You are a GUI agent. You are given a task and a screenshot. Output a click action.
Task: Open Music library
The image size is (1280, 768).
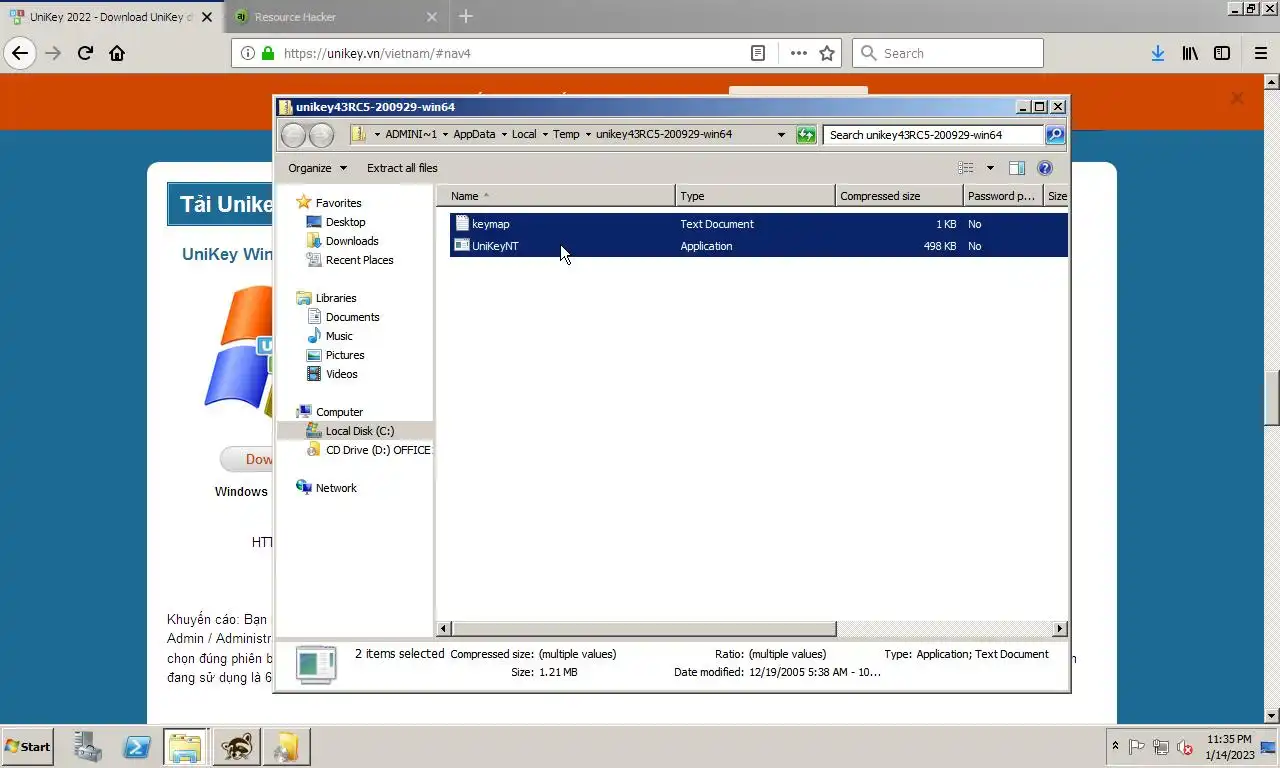(339, 336)
